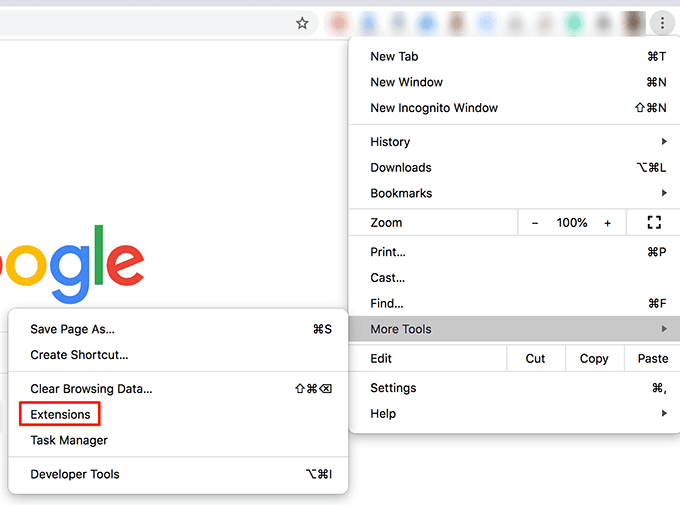This screenshot has width=680, height=505.
Task: Open Developer Tools
Action: (x=75, y=474)
